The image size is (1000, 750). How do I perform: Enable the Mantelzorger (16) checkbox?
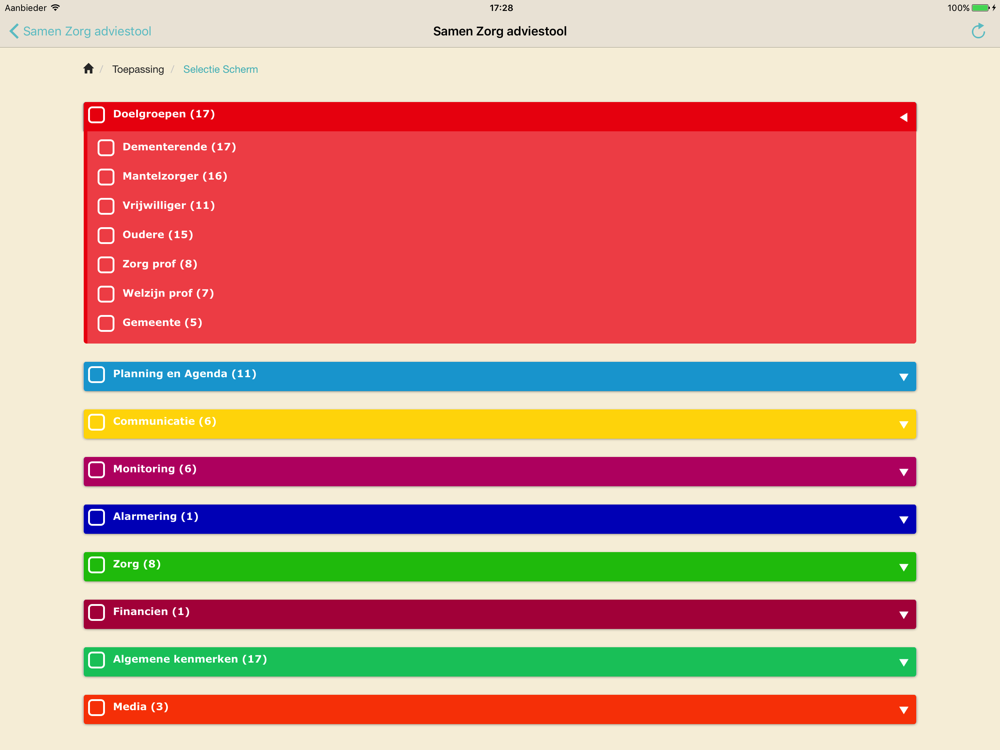click(106, 177)
